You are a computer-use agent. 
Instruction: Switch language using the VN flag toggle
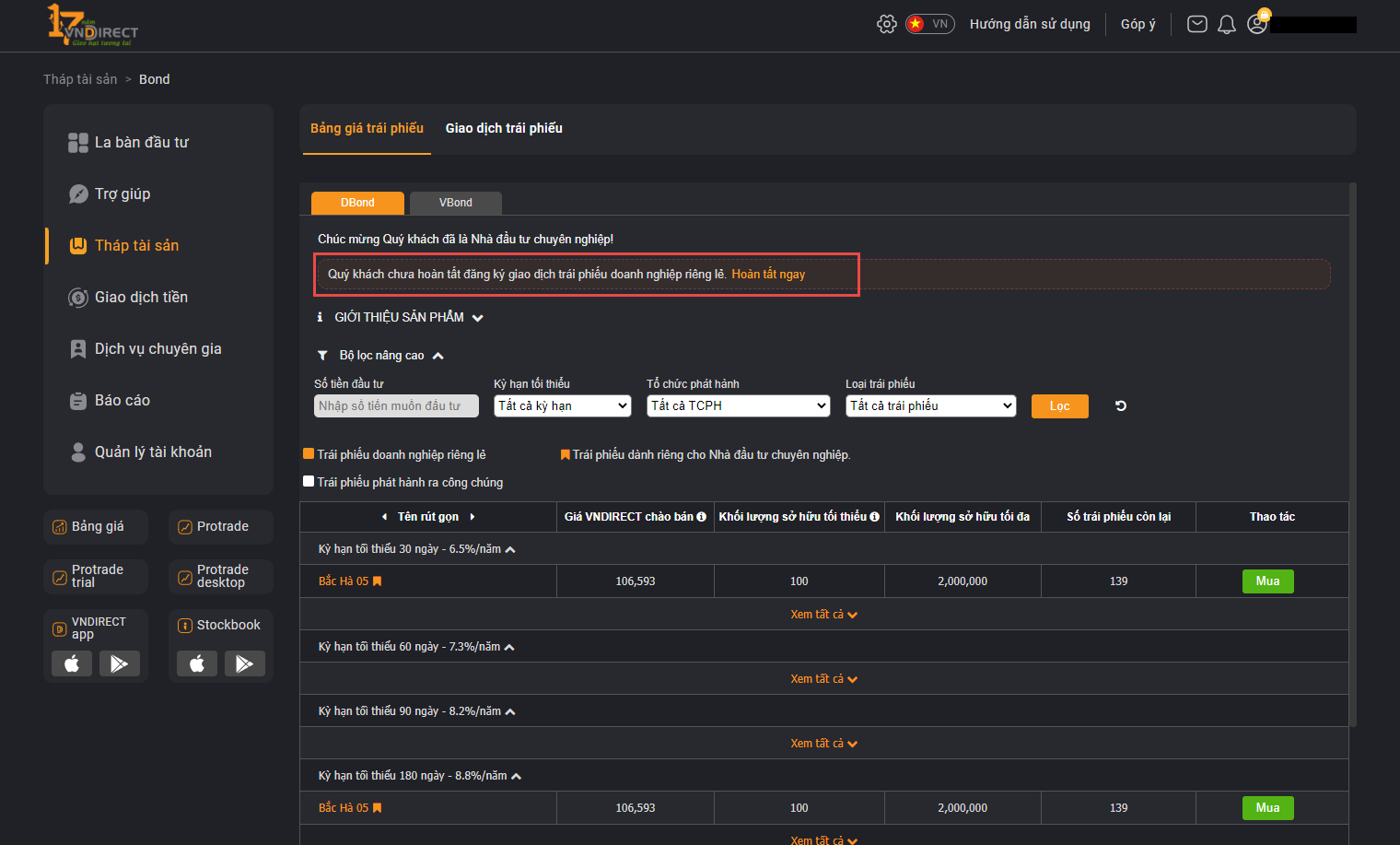(929, 24)
